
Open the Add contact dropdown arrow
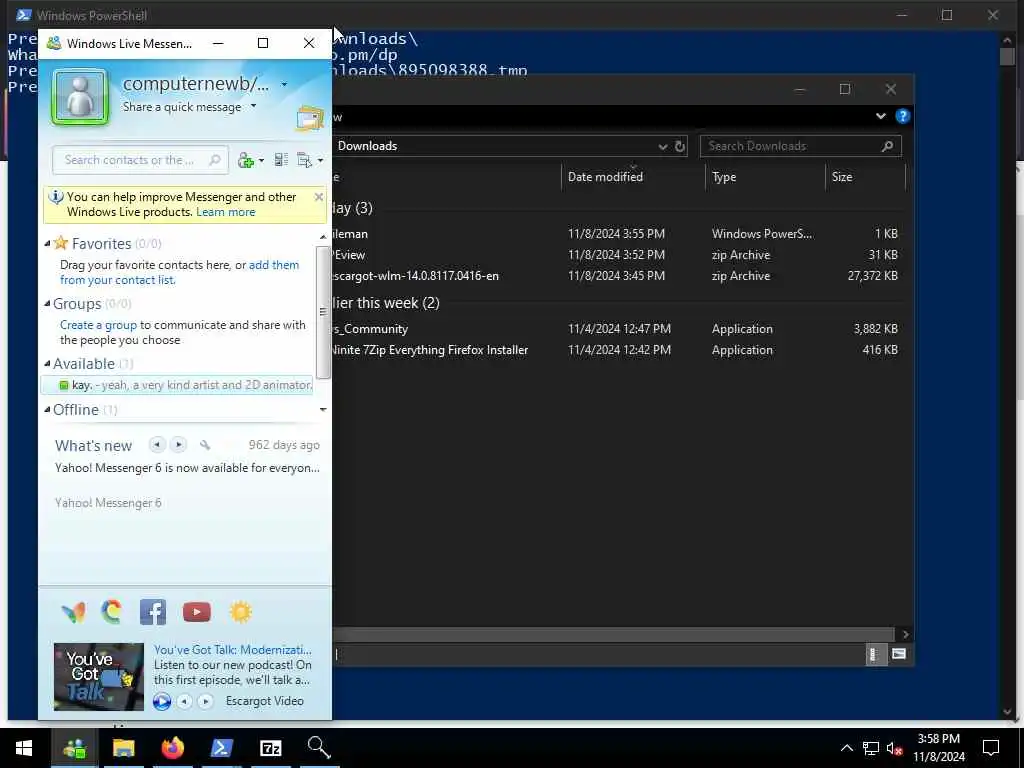[x=261, y=161]
